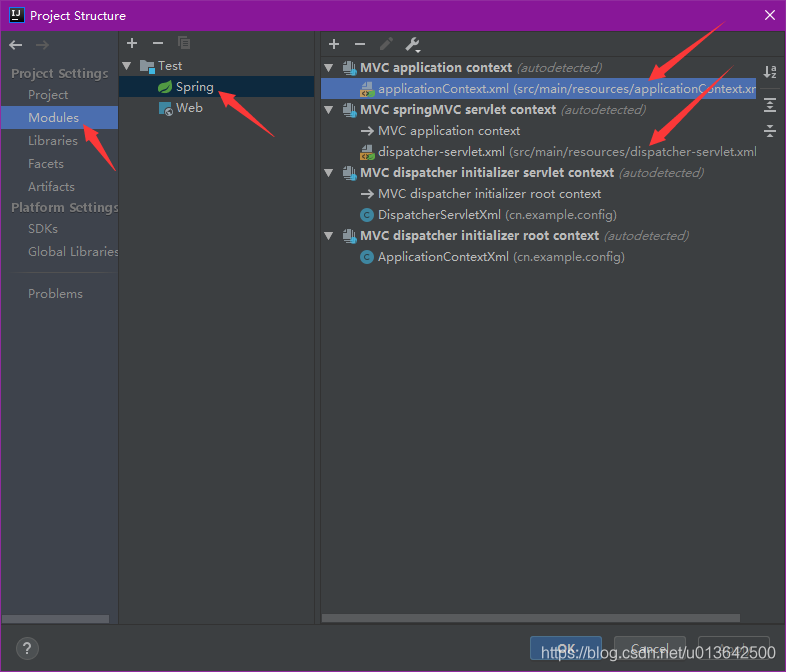This screenshot has height=672, width=786.
Task: Add a new Spring context fileset
Action: click(x=334, y=44)
